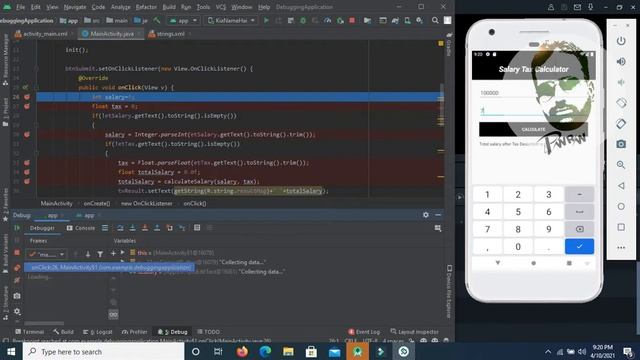This screenshot has height=360, width=640.
Task: Collapse the onClick method fold marker in gutter
Action: tap(36, 87)
